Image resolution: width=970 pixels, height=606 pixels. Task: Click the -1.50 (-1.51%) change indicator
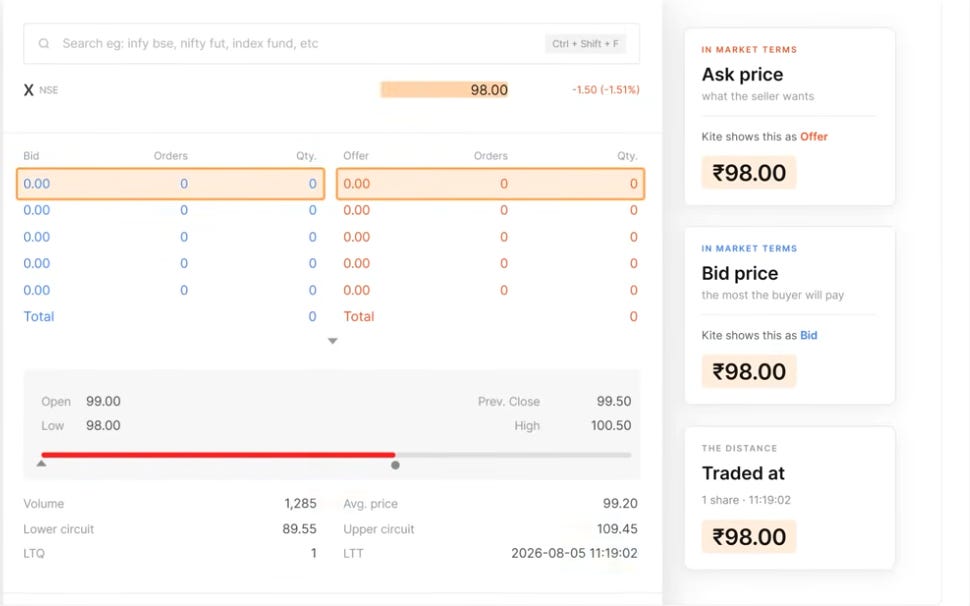tap(606, 90)
